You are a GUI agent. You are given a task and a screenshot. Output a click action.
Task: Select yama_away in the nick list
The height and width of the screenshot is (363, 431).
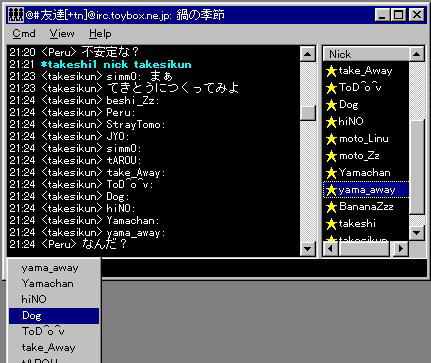click(366, 190)
